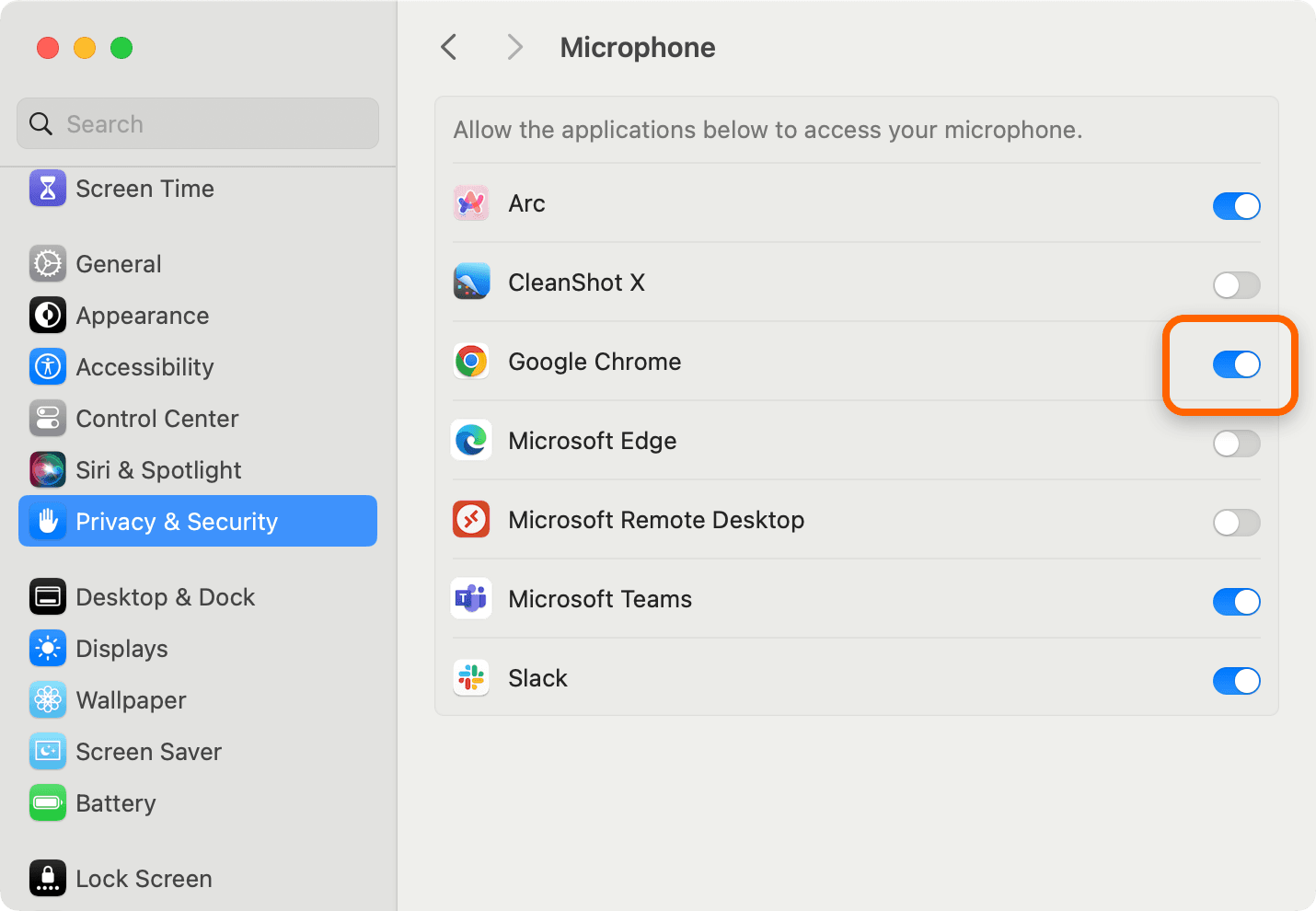Image resolution: width=1316 pixels, height=911 pixels.
Task: Disable microphone access for Microsoft Teams
Action: [1236, 602]
